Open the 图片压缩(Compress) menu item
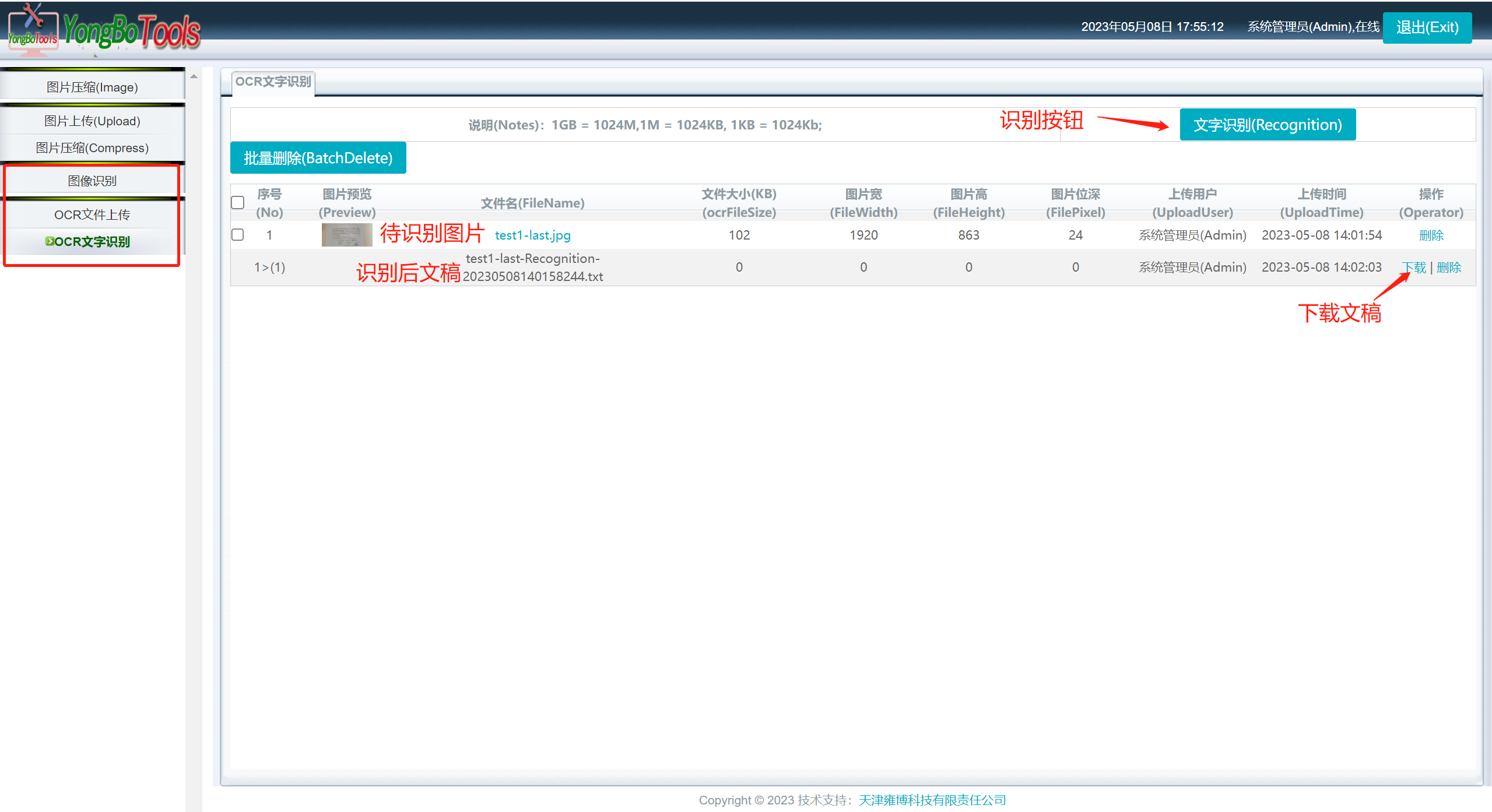This screenshot has height=812, width=1492. click(x=92, y=148)
